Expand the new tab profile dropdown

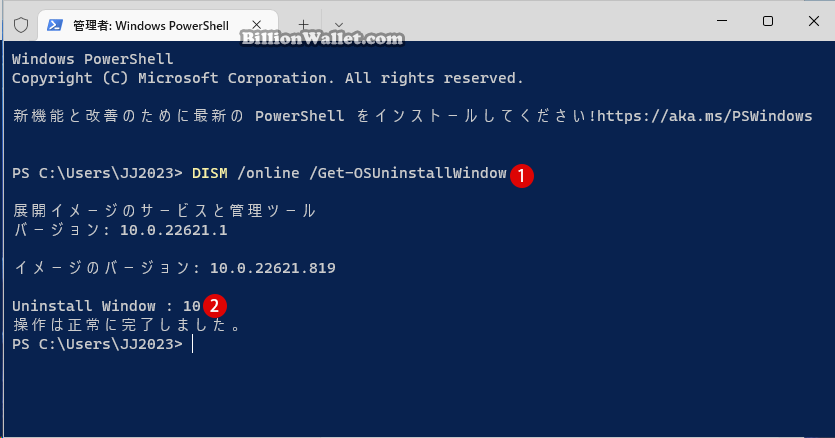tap(339, 25)
